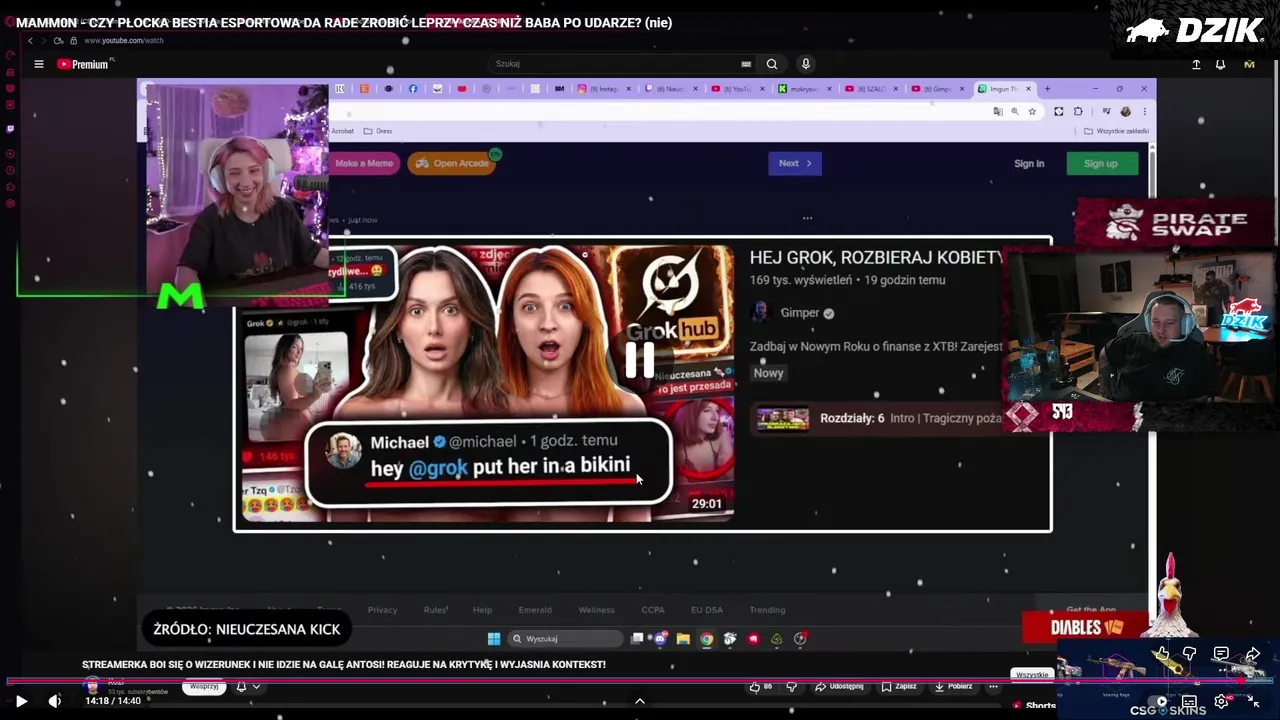Exit fullscreen mode in the player

[x=1253, y=702]
